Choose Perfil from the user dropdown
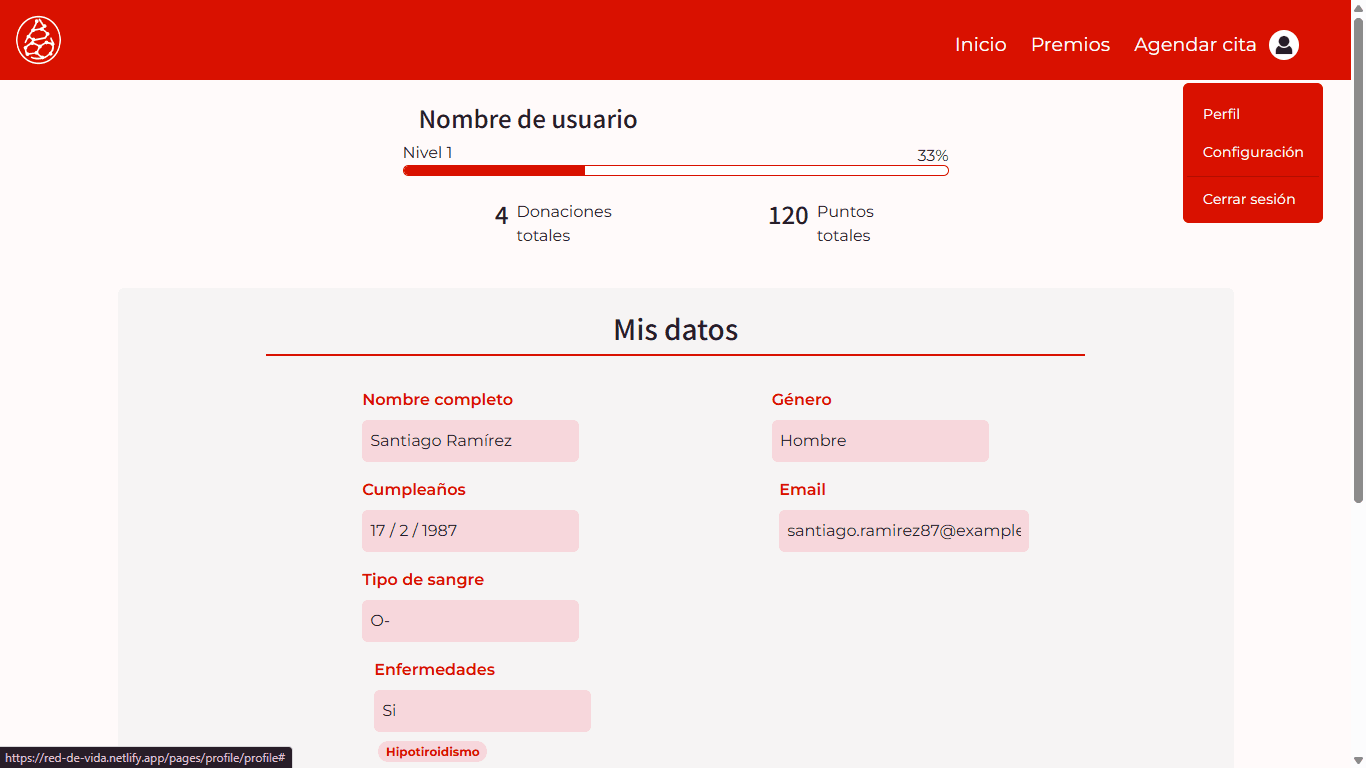 (x=1221, y=114)
